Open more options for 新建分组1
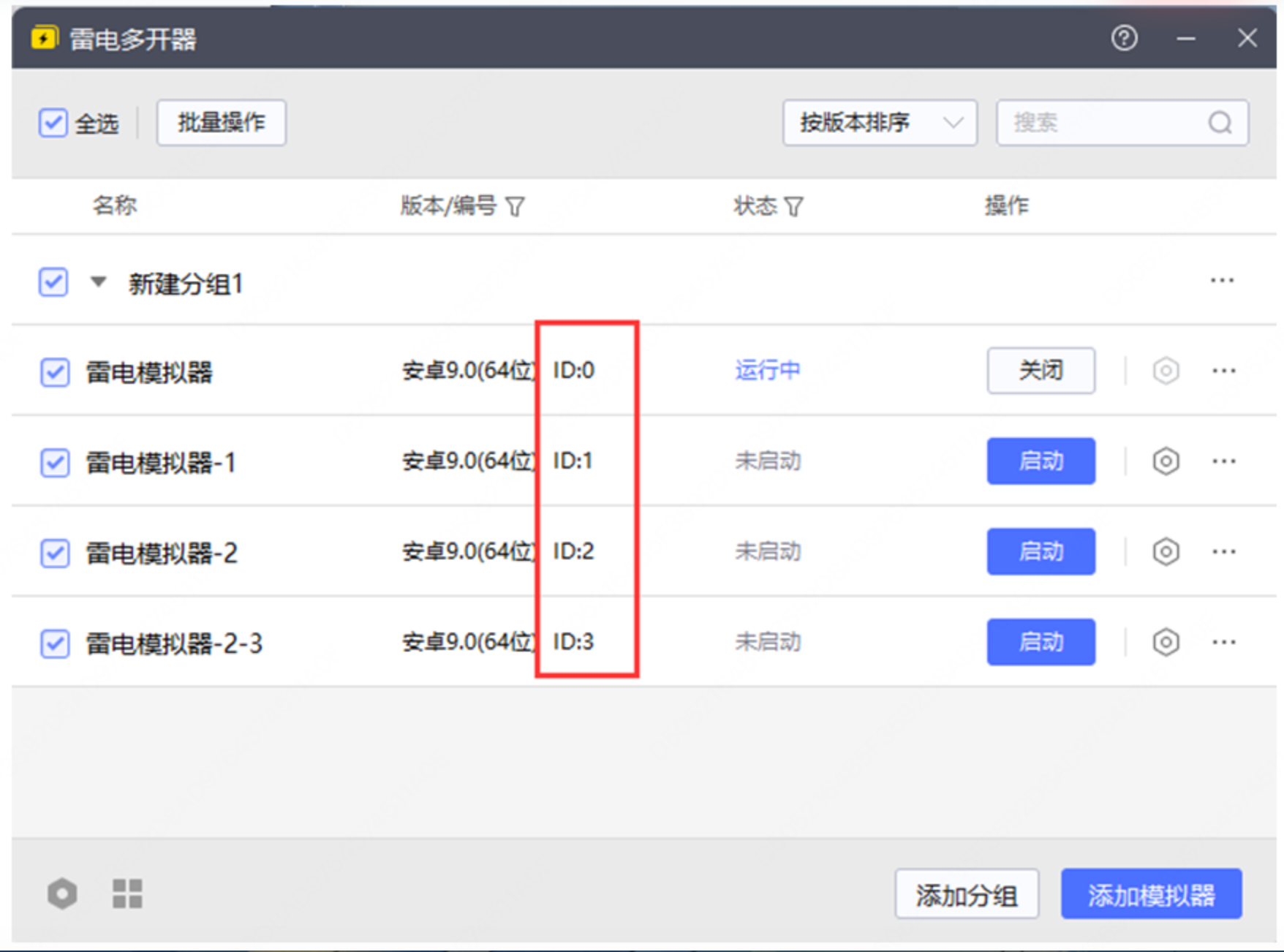 [x=1222, y=281]
